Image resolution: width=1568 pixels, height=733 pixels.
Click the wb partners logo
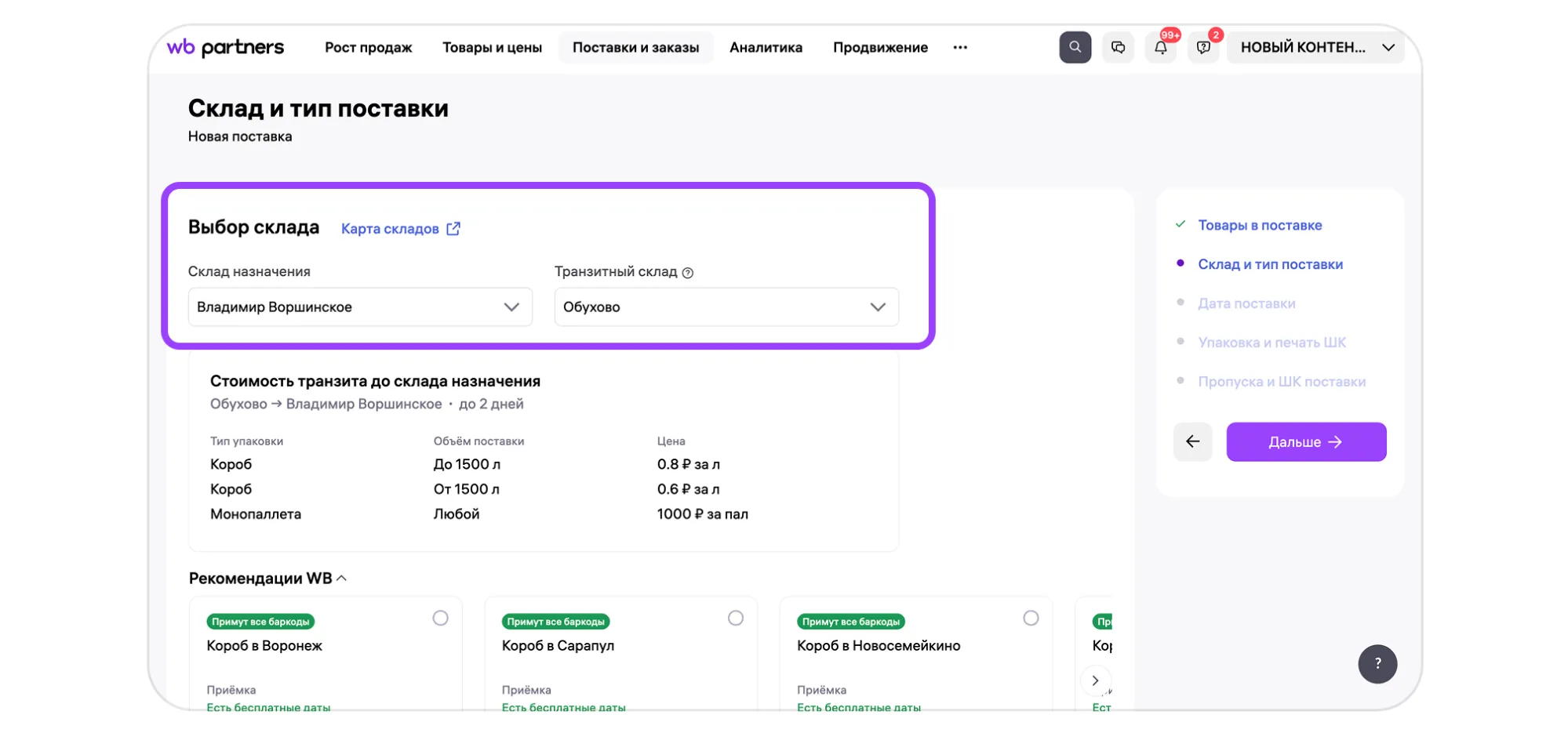click(x=225, y=47)
